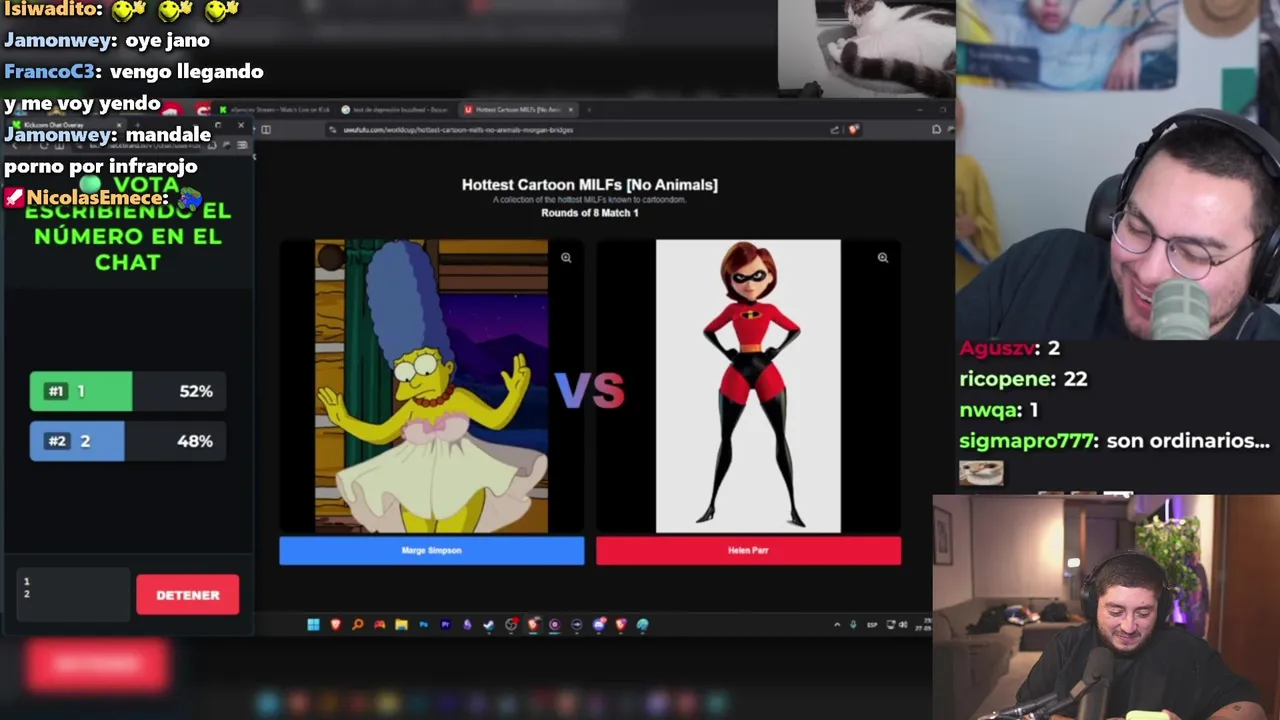Open File Explorer folder in taskbar
Screen dimensions: 1280x720
click(401, 624)
